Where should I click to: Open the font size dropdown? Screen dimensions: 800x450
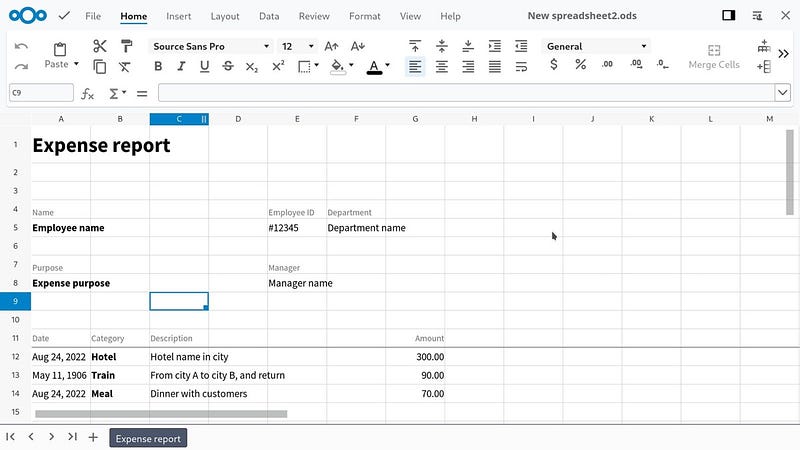pos(311,46)
